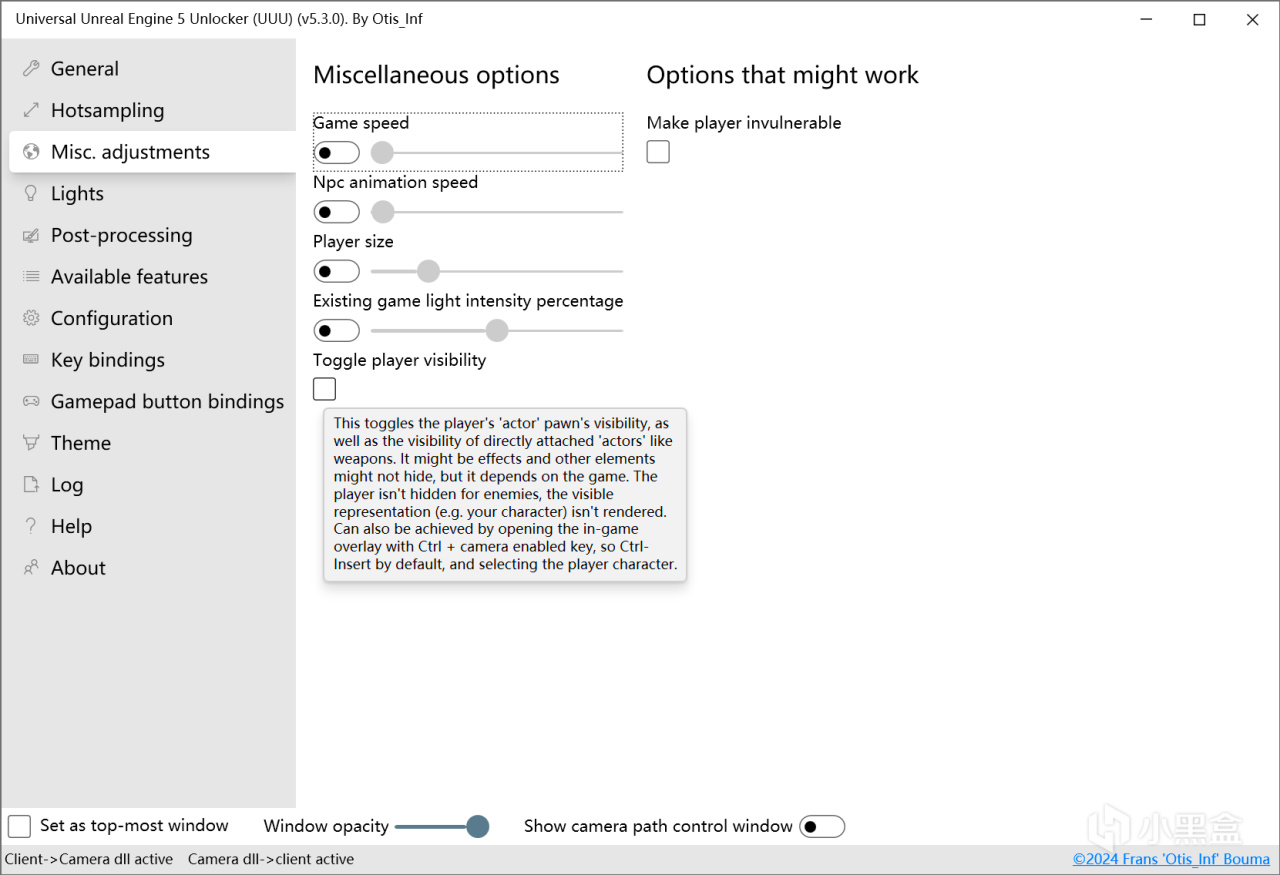The image size is (1280, 875).
Task: Click the resize arrow icon beside Hotsampling
Action: tap(31, 110)
